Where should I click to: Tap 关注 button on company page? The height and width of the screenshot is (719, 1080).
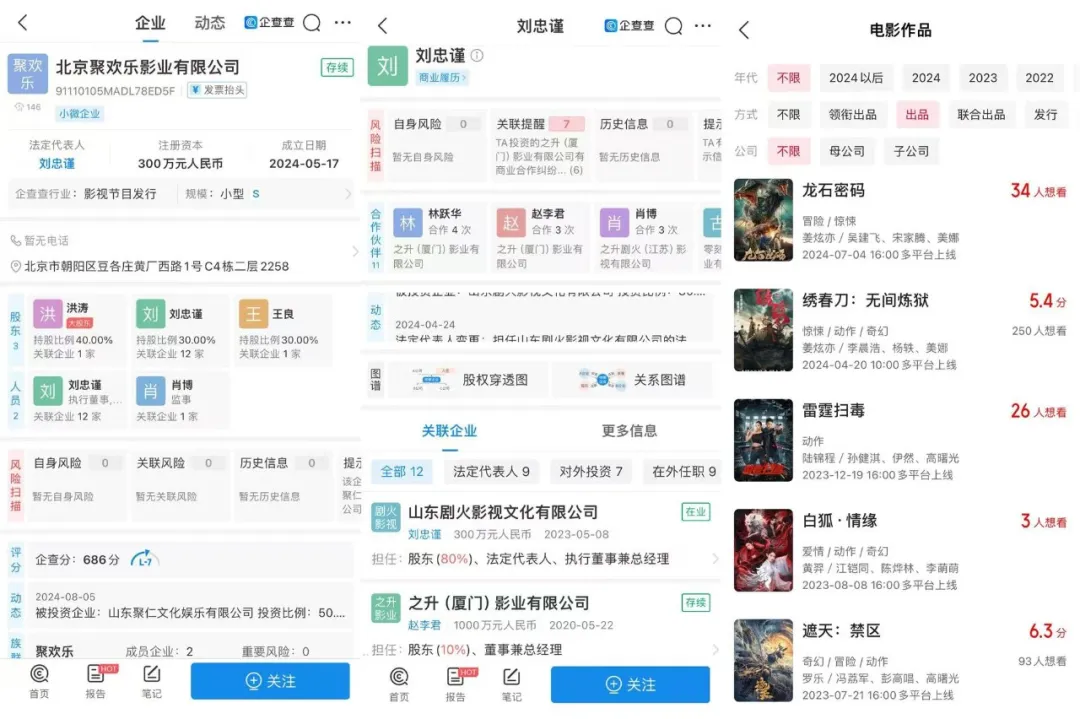point(270,681)
